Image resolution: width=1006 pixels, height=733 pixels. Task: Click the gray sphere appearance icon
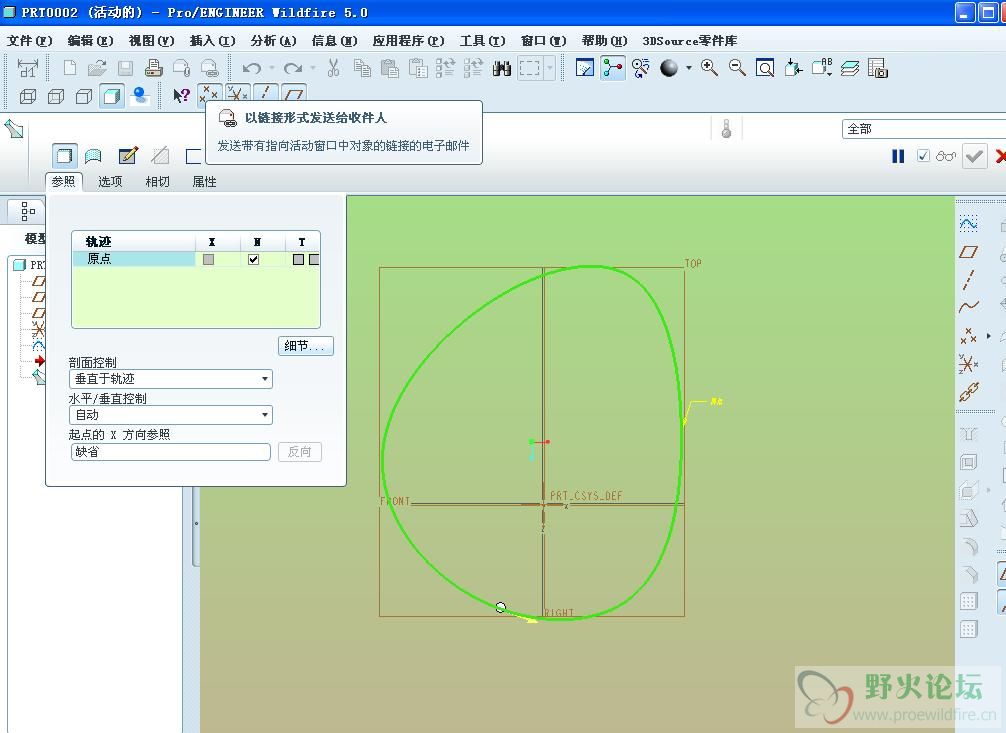click(669, 67)
